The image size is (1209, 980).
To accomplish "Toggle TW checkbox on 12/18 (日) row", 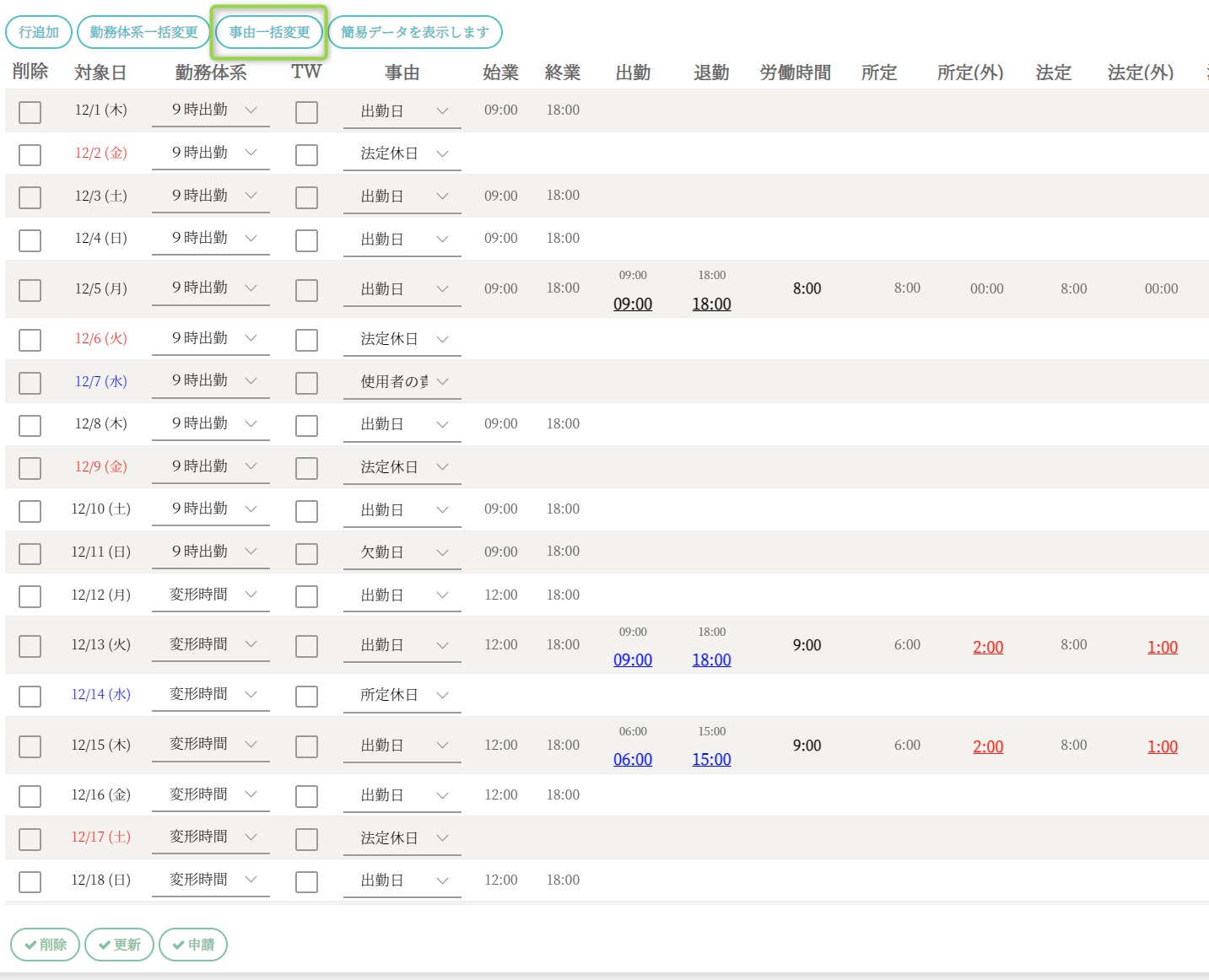I will (x=306, y=881).
